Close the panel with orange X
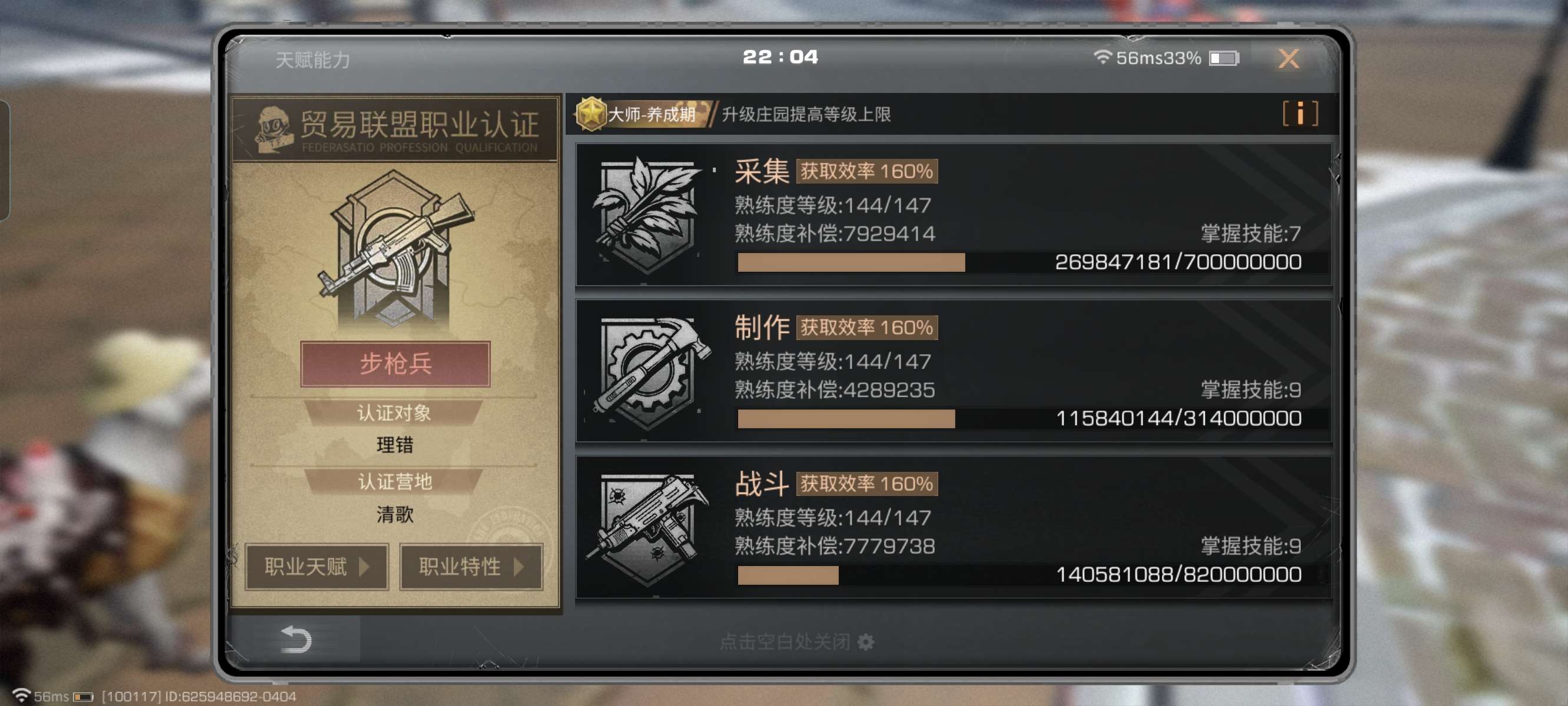The image size is (1568, 706). [x=1288, y=59]
